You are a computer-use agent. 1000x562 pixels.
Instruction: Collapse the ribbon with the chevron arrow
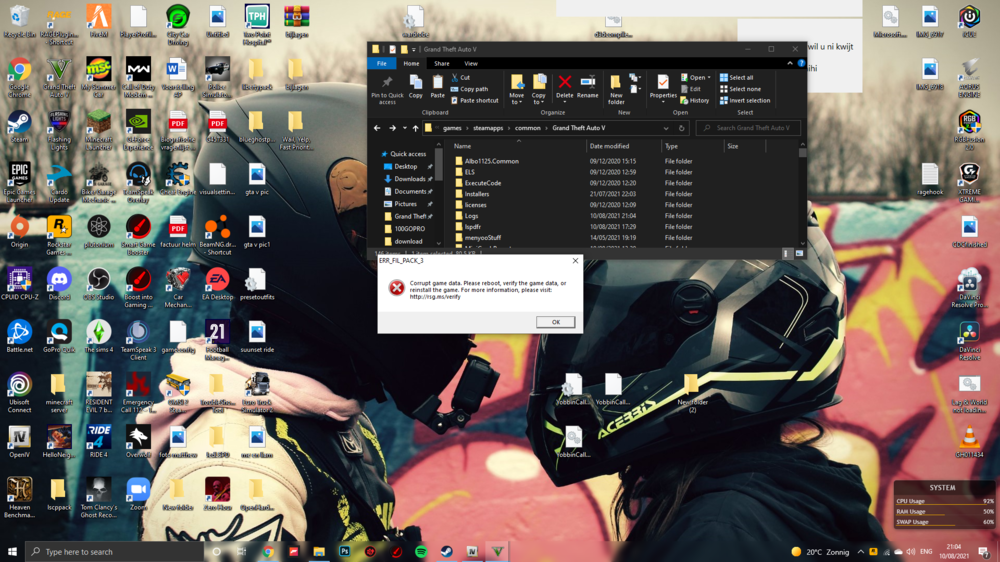coord(790,63)
